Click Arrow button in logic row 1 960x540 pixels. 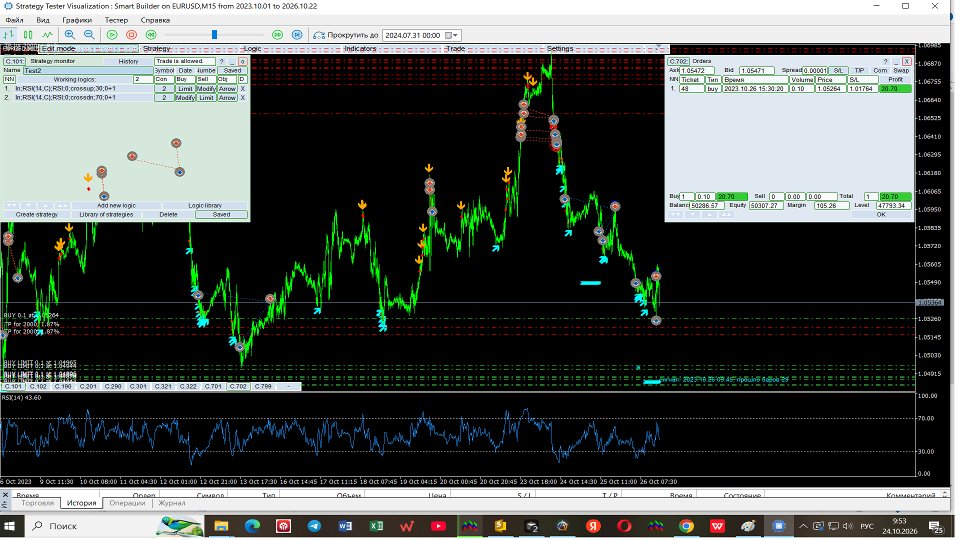[227, 89]
